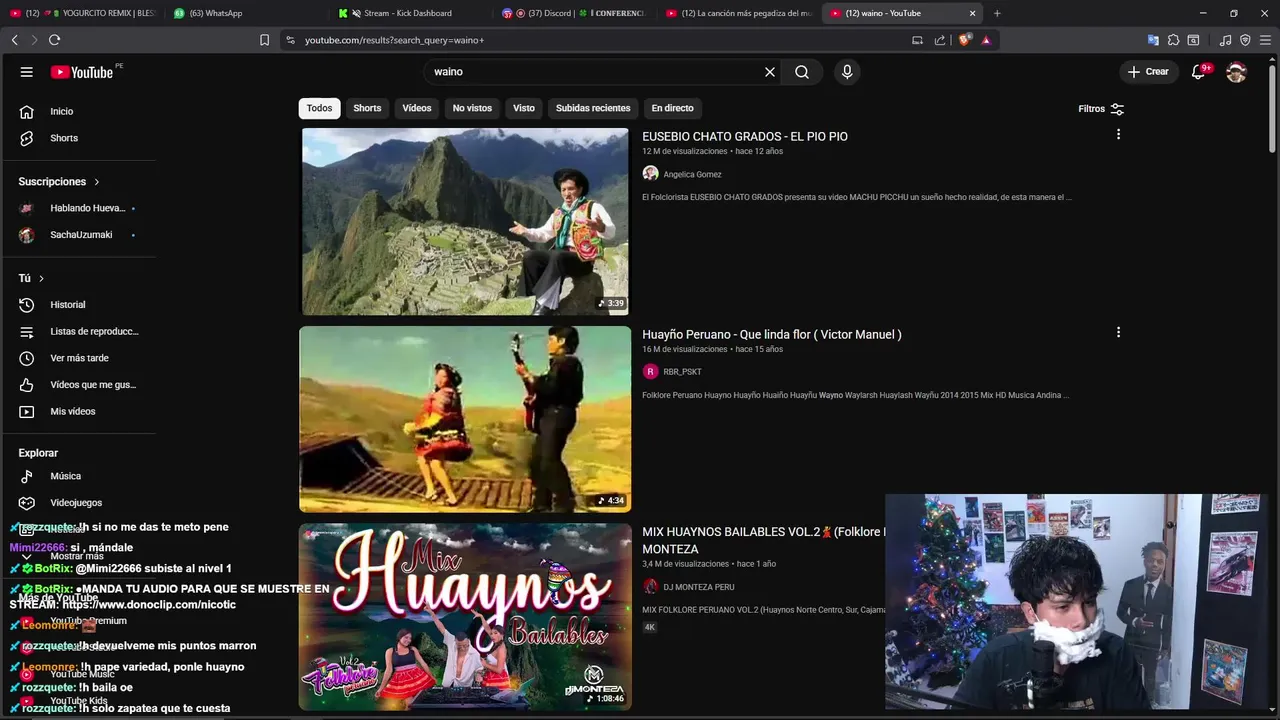
Task: Play the Huayño dancing couple thumbnail
Action: coord(465,419)
